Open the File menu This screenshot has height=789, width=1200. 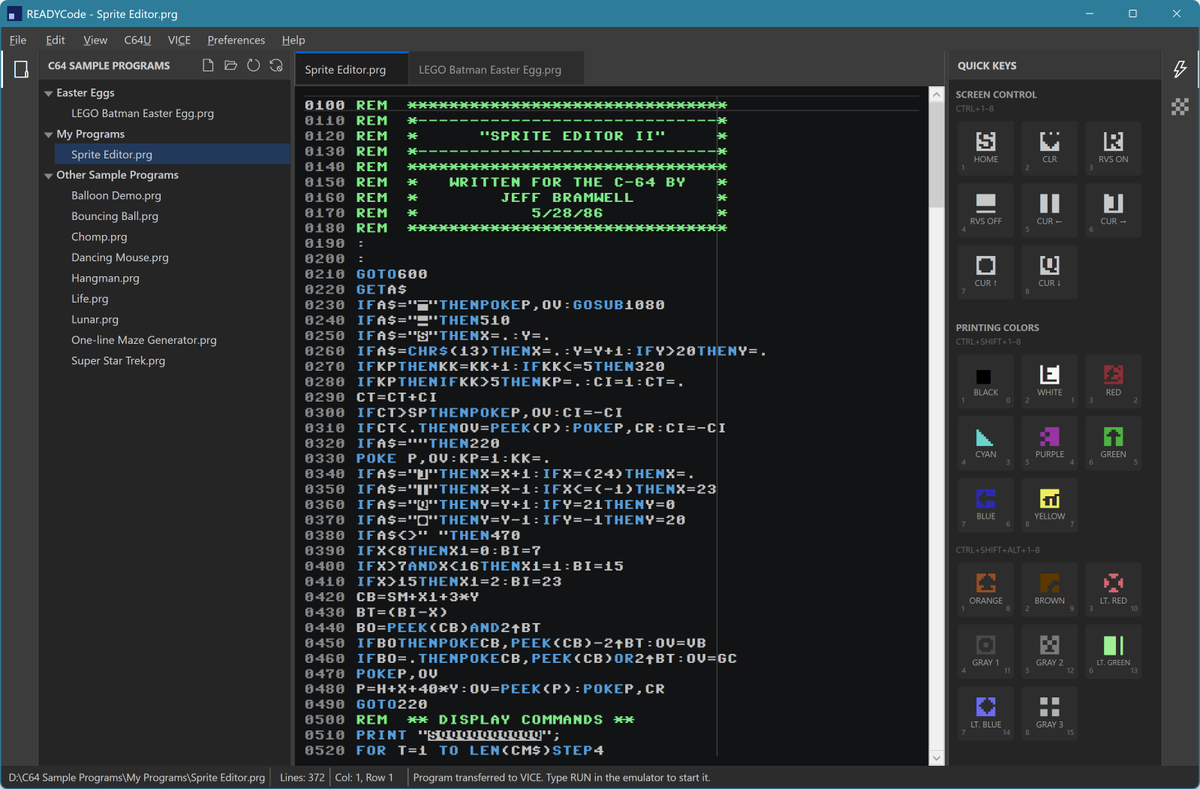[x=18, y=40]
